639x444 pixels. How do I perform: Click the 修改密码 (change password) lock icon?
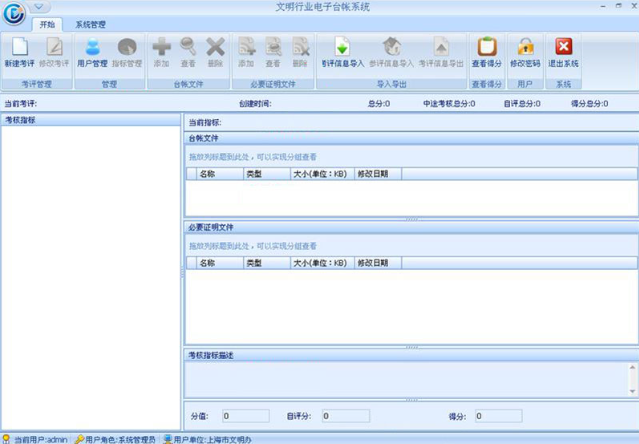(x=525, y=49)
